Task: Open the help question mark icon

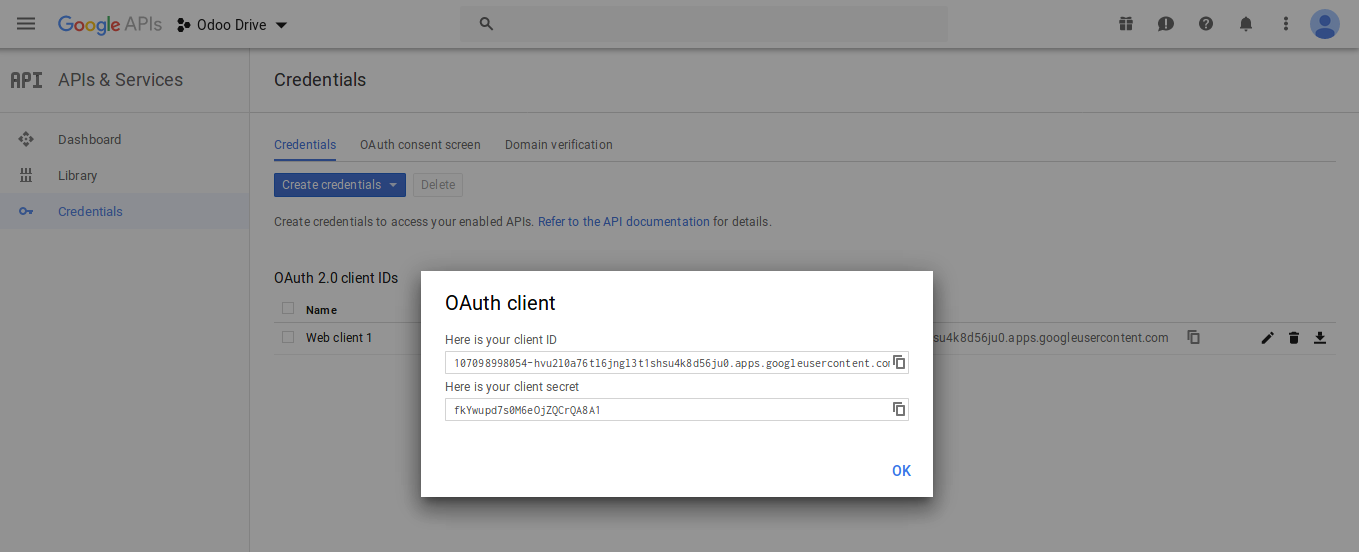Action: (x=1205, y=24)
